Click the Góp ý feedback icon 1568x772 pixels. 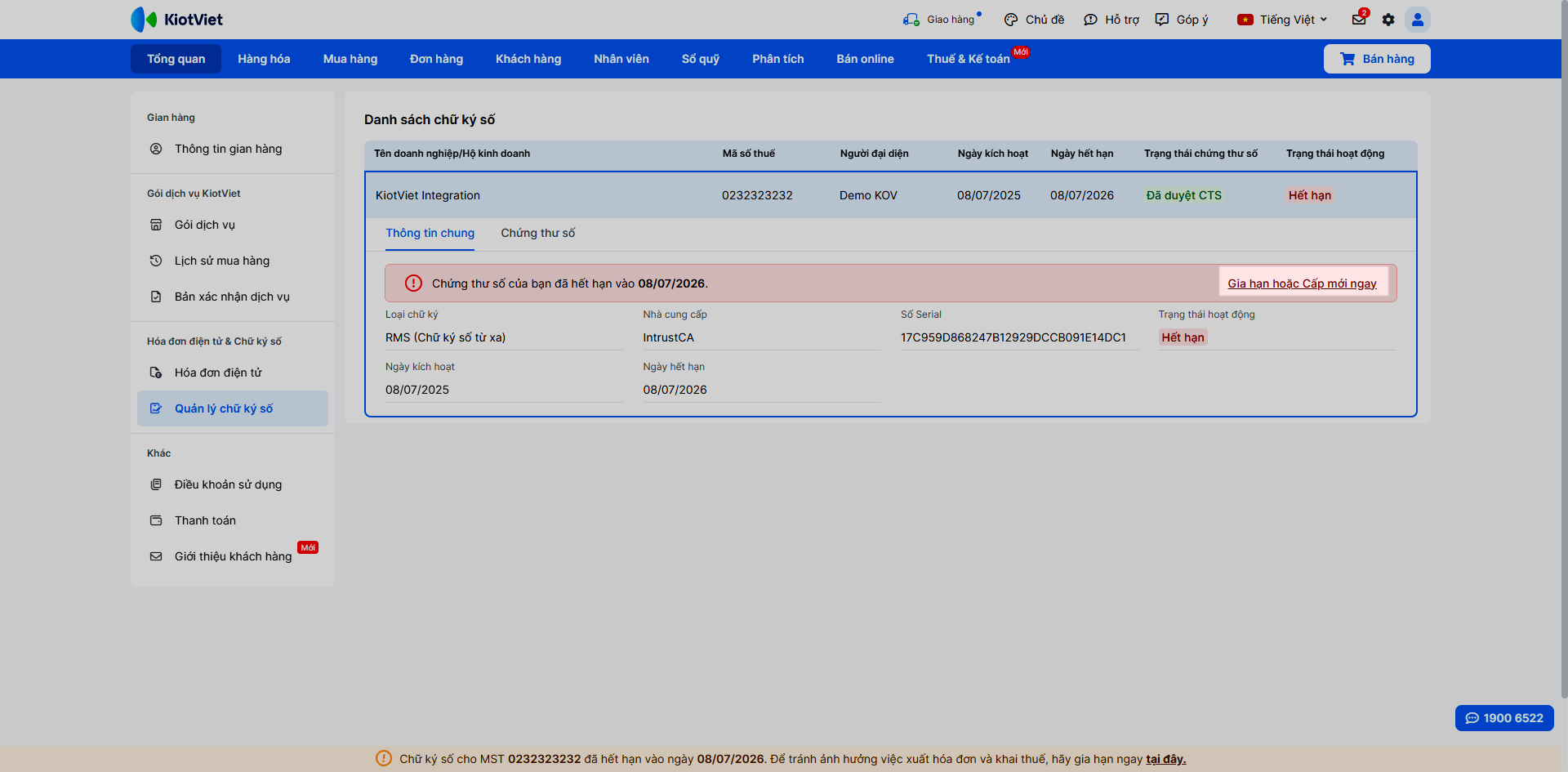tap(1162, 20)
